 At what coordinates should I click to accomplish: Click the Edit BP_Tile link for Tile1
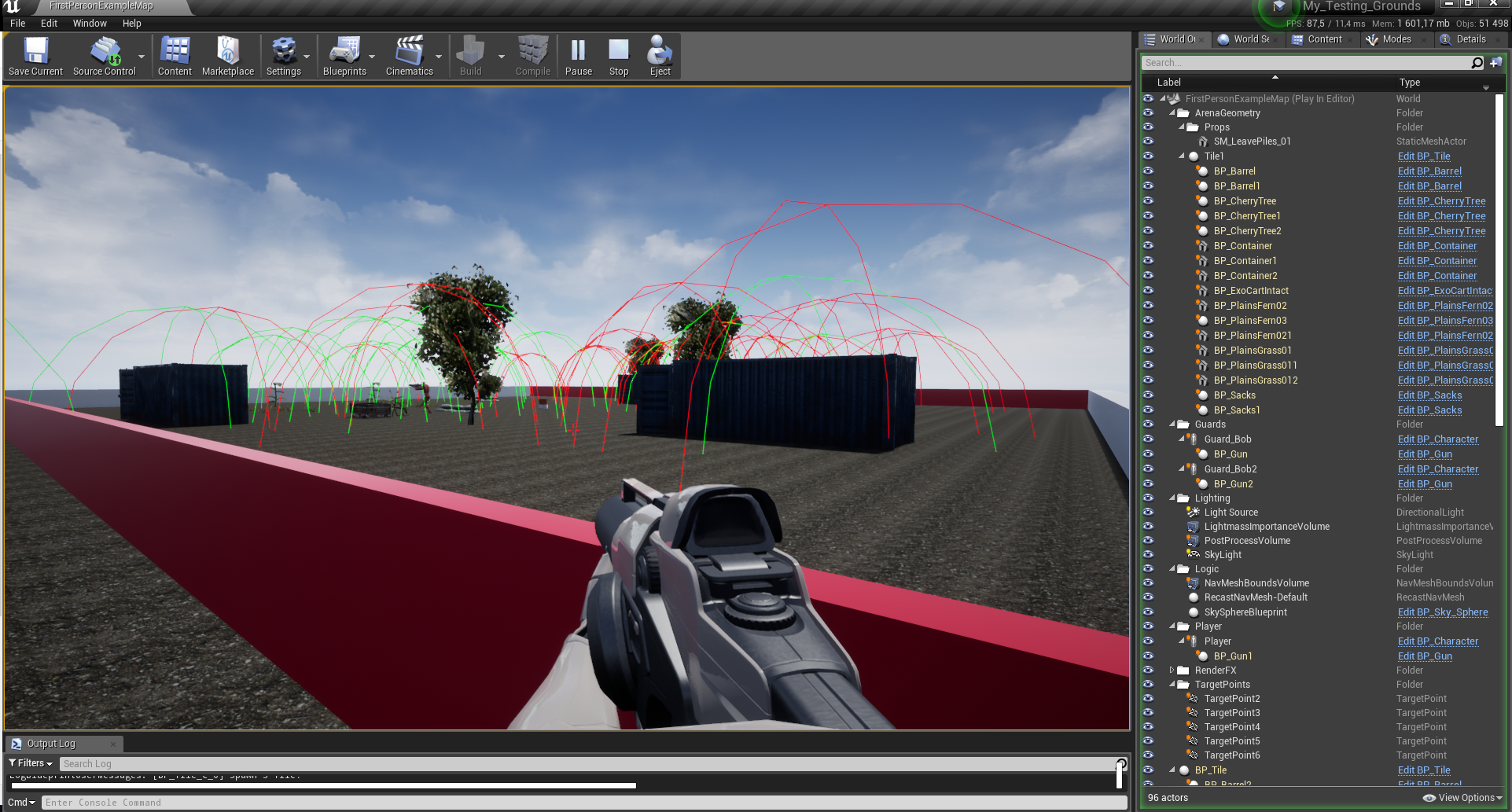pyautogui.click(x=1424, y=156)
